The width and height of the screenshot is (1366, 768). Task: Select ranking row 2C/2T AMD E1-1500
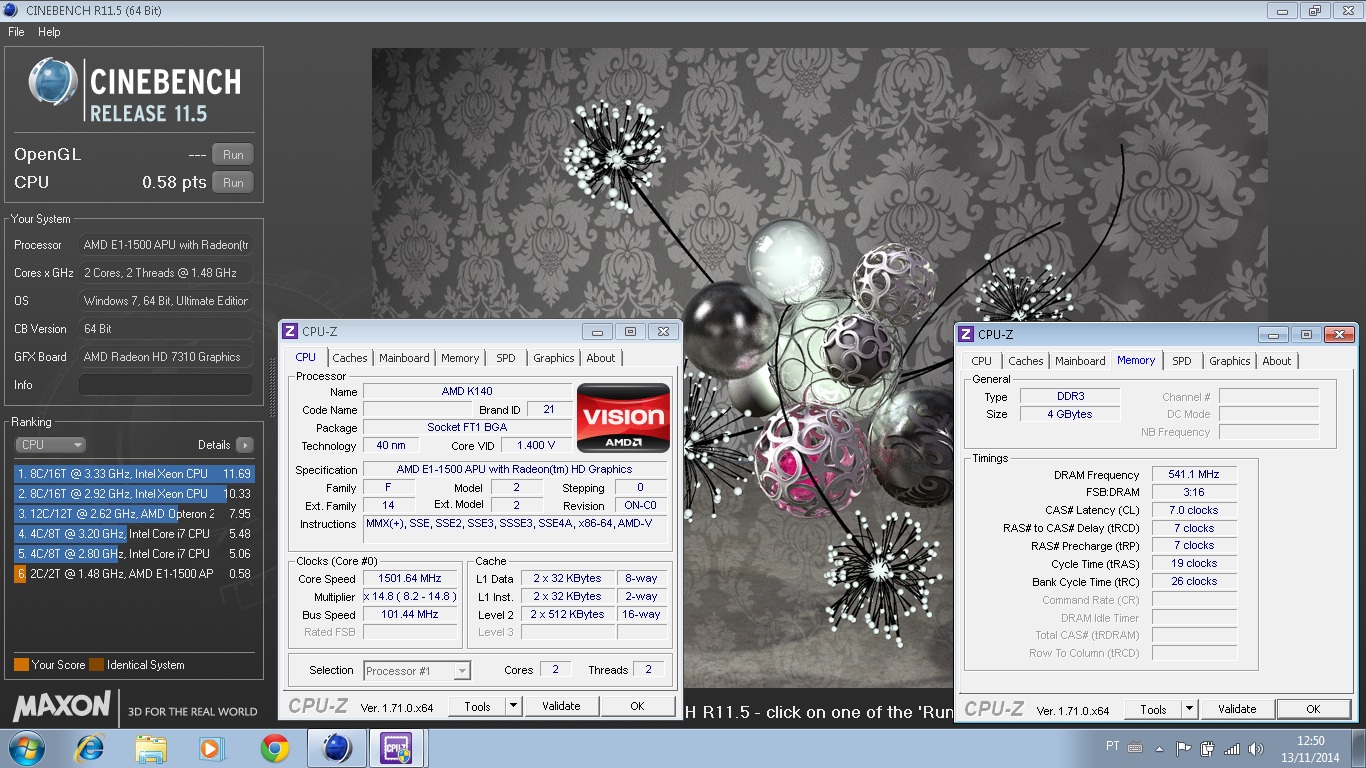pyautogui.click(x=134, y=574)
